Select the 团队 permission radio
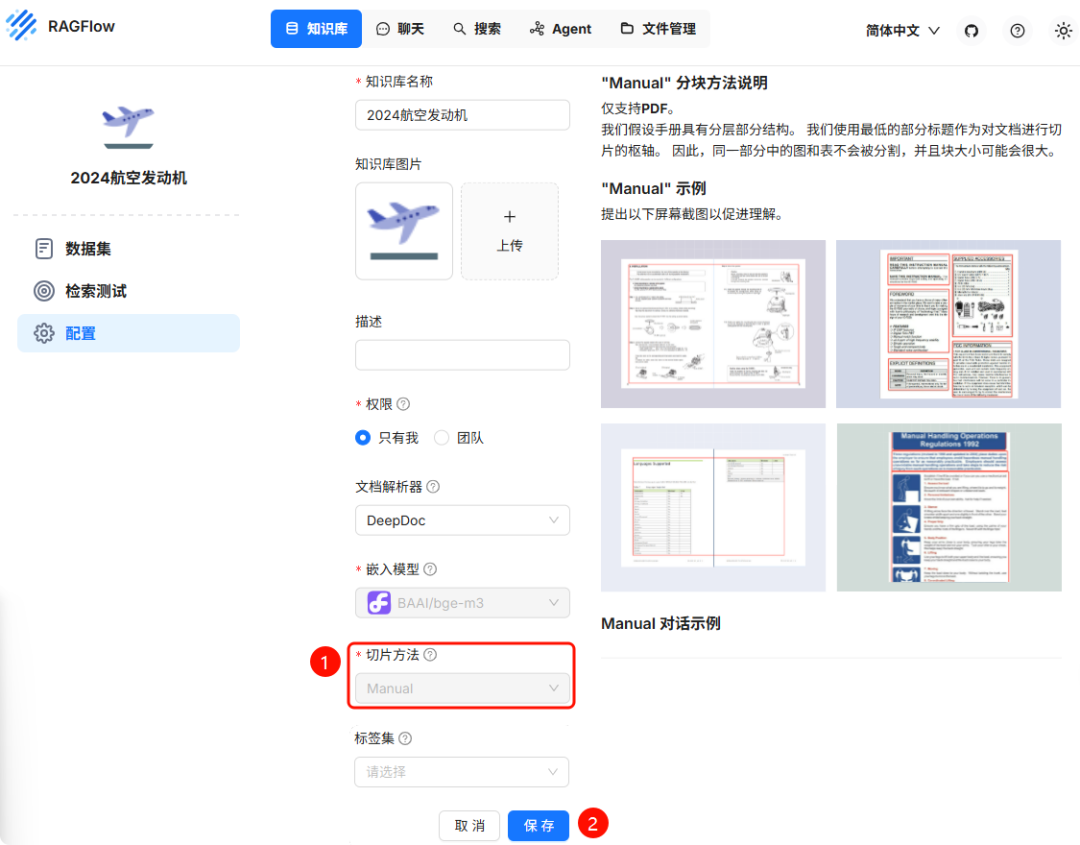 442,438
